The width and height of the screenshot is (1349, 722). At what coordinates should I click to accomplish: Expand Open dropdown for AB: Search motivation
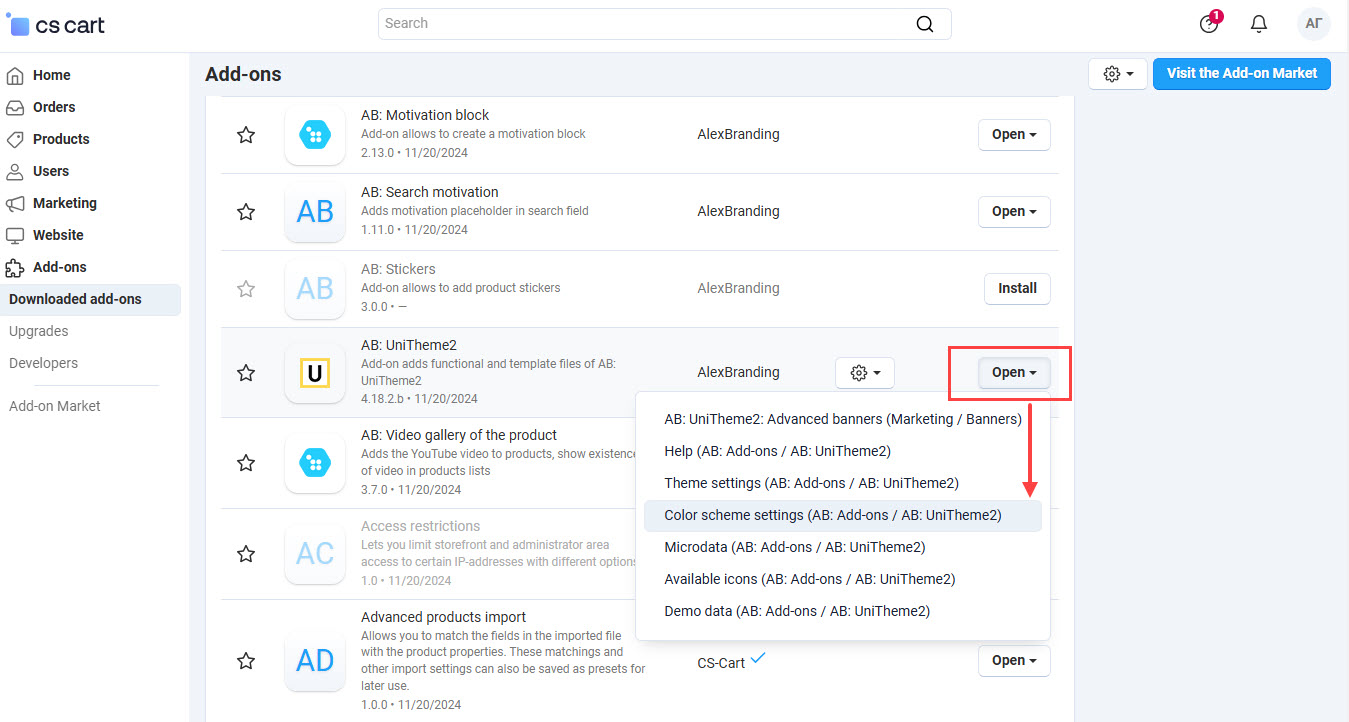click(1014, 211)
